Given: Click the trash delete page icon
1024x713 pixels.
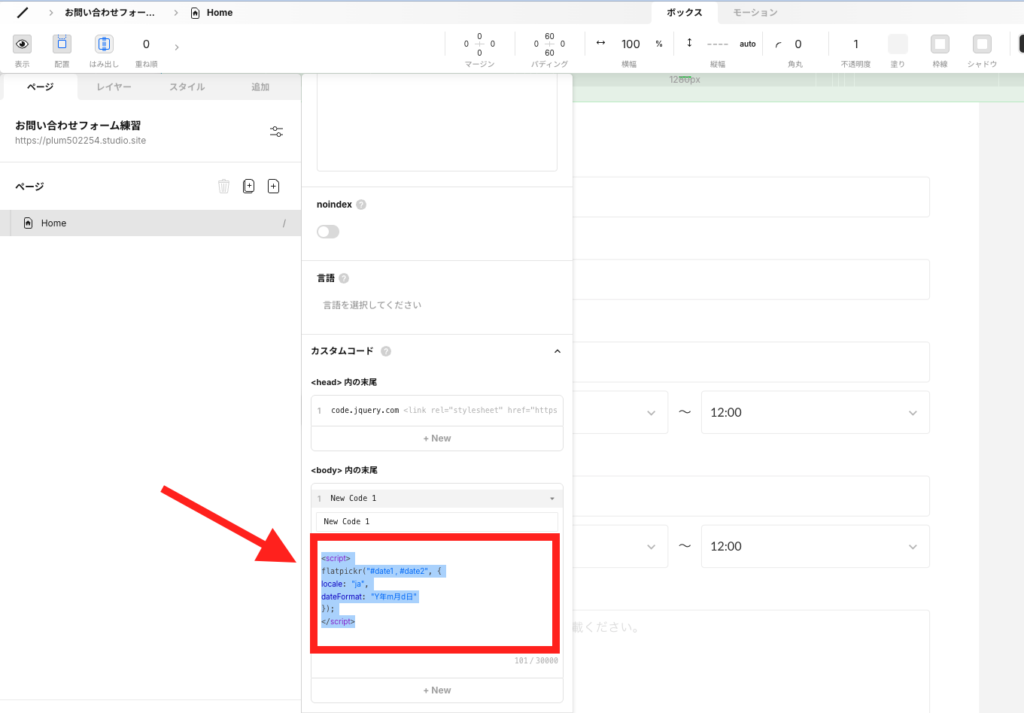Looking at the screenshot, I should 224,186.
